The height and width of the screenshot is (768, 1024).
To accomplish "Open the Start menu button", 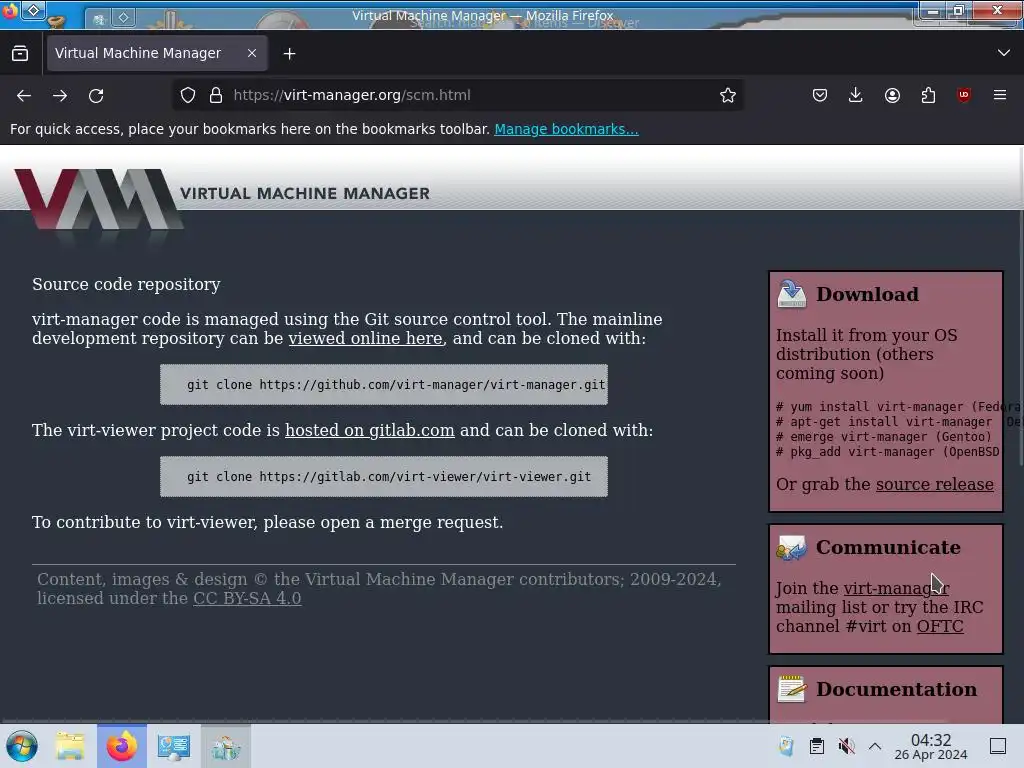I will (22, 746).
